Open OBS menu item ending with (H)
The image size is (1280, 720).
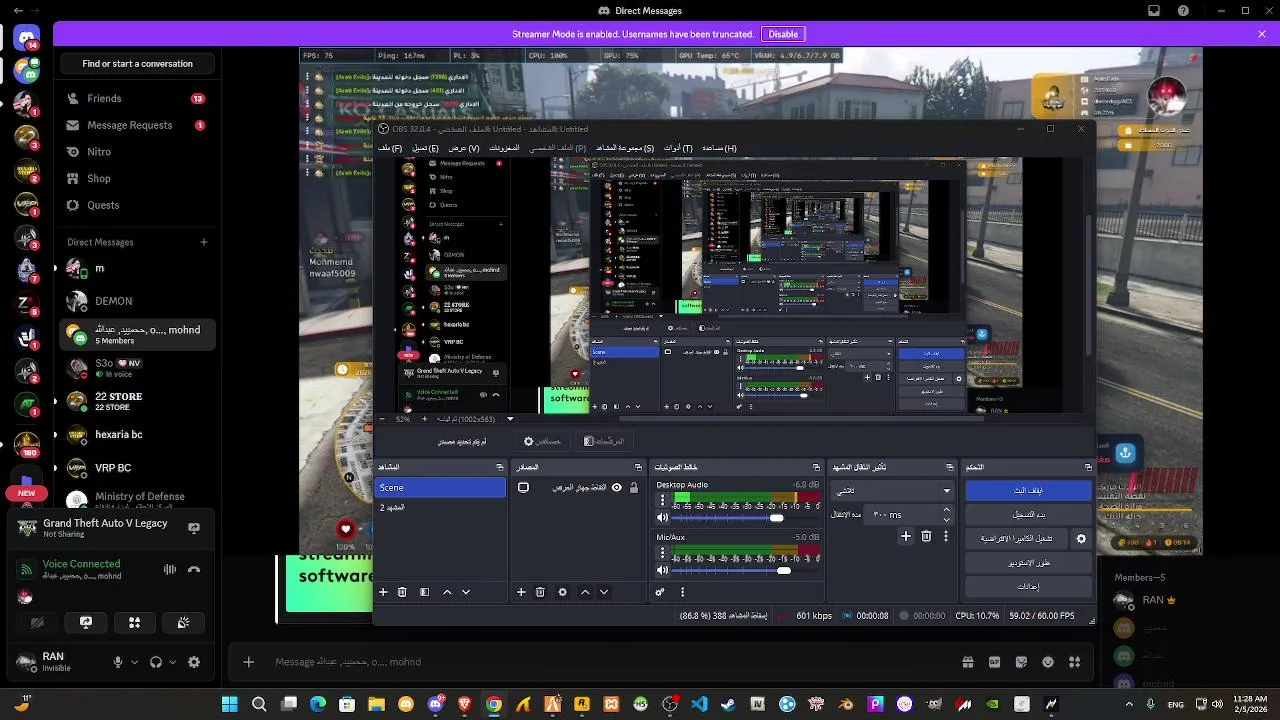[719, 148]
